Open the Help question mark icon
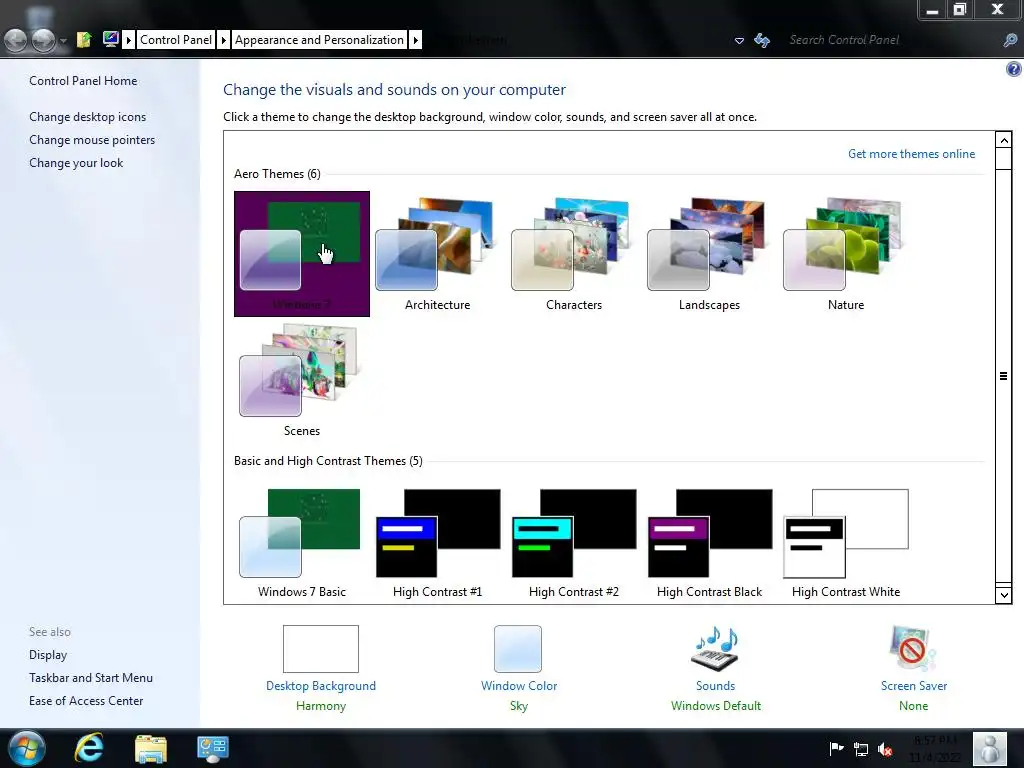Screen dimensions: 1024x768 1014,69
